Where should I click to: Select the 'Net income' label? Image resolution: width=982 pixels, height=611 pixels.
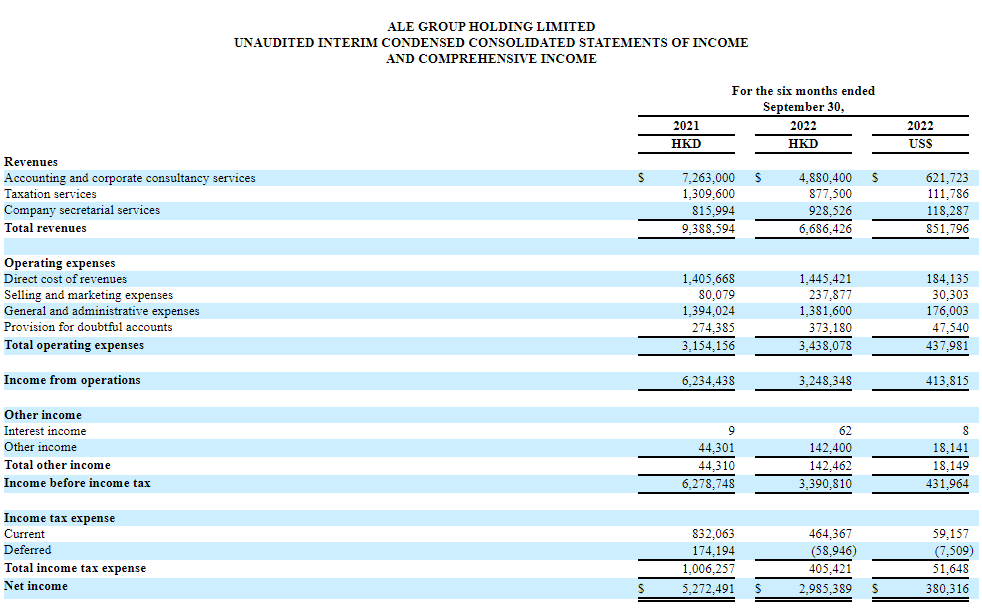click(36, 587)
